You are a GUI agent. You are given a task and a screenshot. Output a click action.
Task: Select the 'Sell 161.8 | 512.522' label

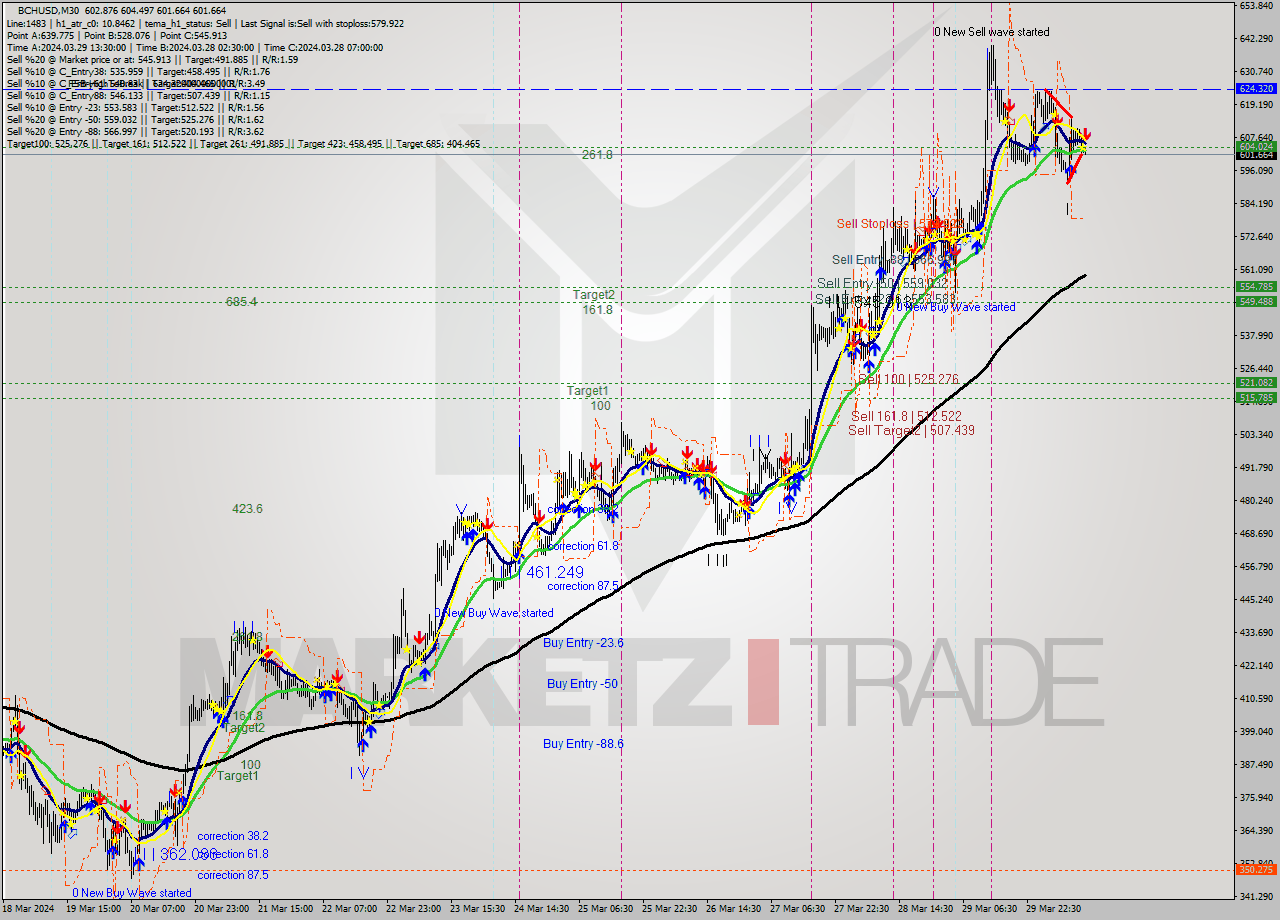point(906,416)
